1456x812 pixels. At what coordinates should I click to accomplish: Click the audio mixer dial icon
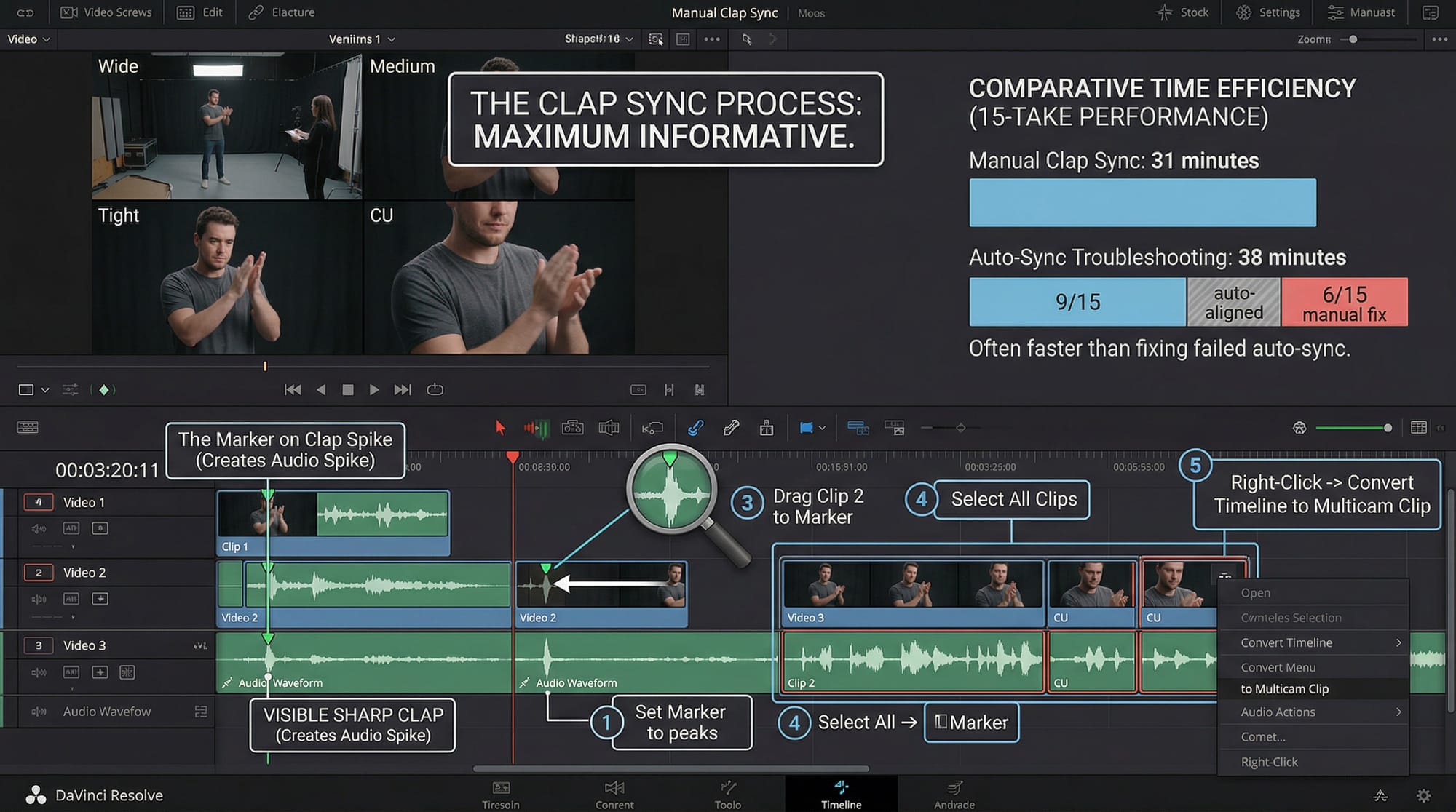pyautogui.click(x=1299, y=428)
